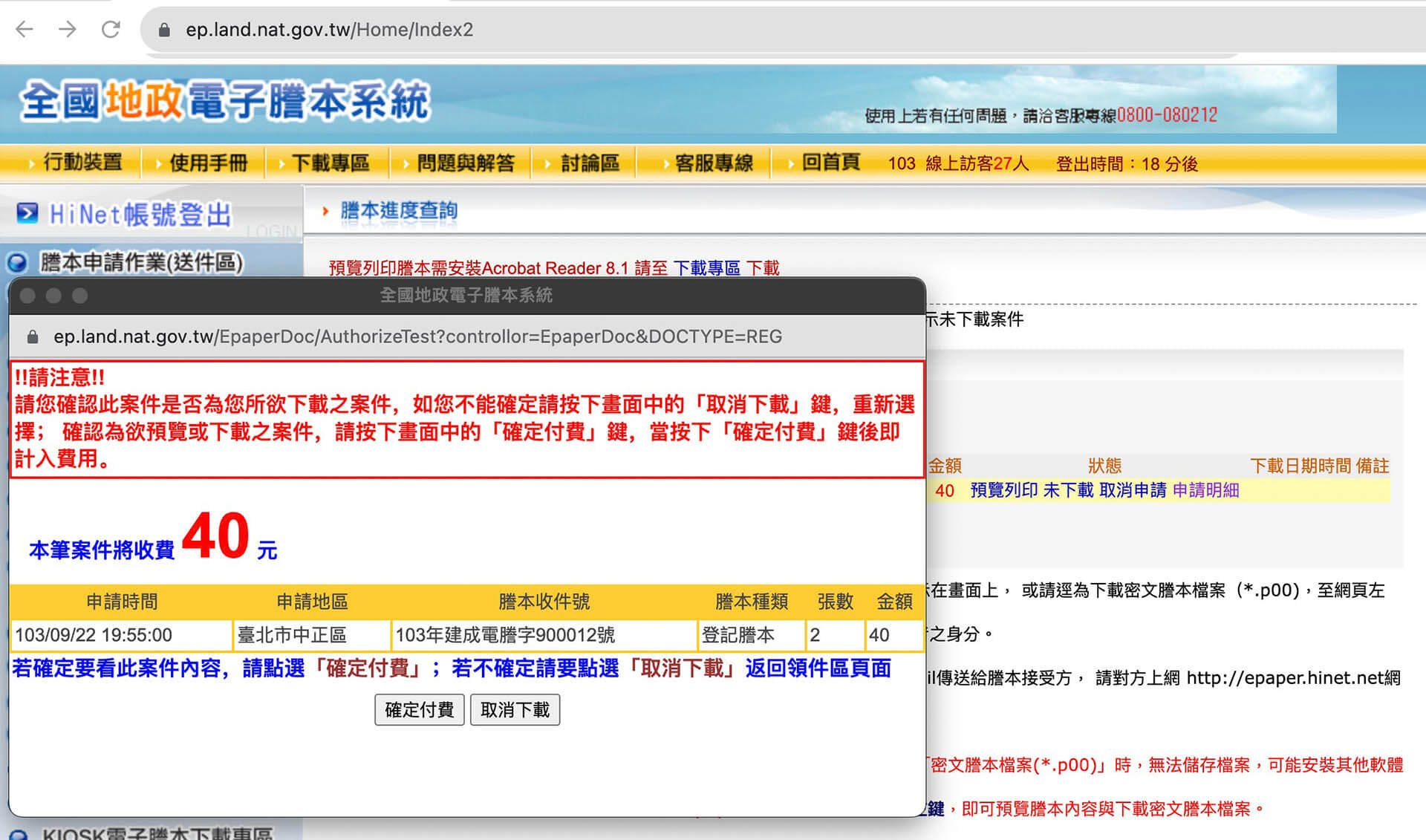The image size is (1426, 840).
Task: Click the 線上訪客27人 counter text
Action: (x=977, y=163)
